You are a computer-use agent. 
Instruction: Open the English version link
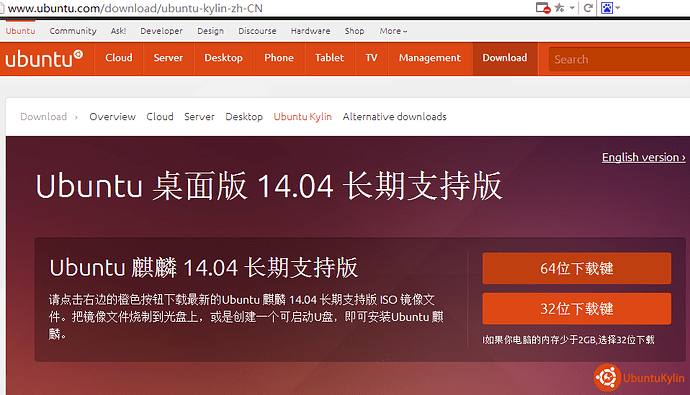pos(643,157)
